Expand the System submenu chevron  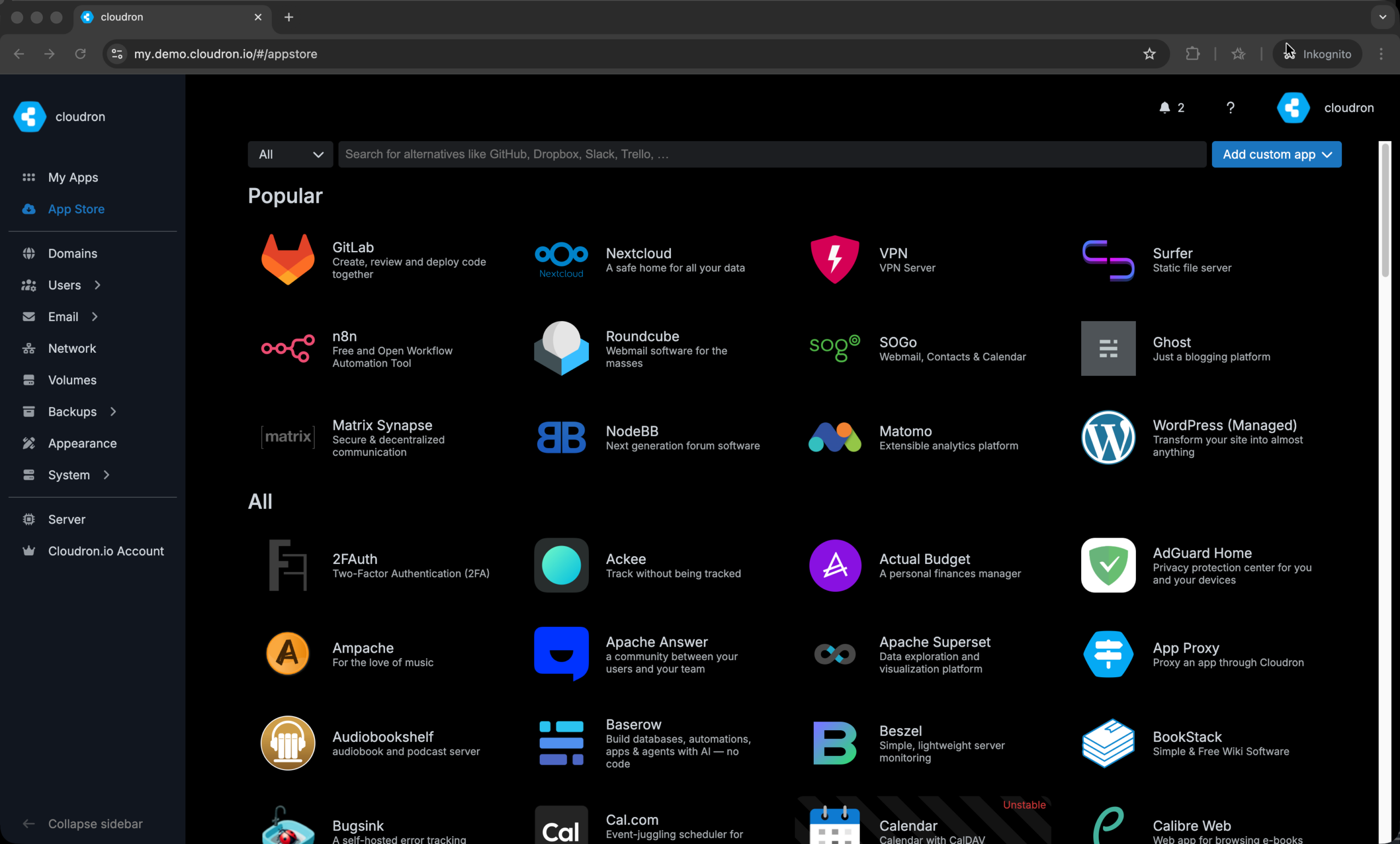106,475
